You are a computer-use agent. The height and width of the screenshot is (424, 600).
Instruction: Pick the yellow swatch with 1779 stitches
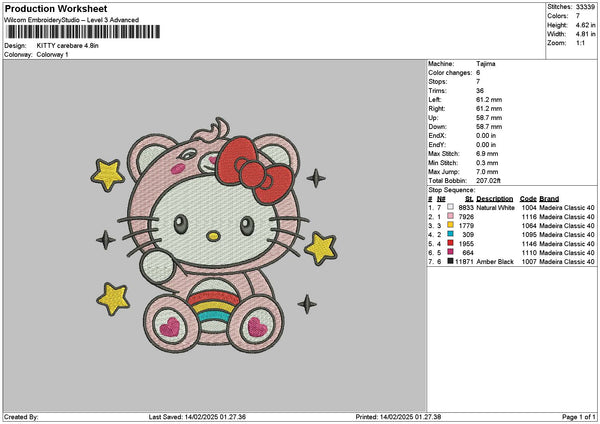coord(450,225)
